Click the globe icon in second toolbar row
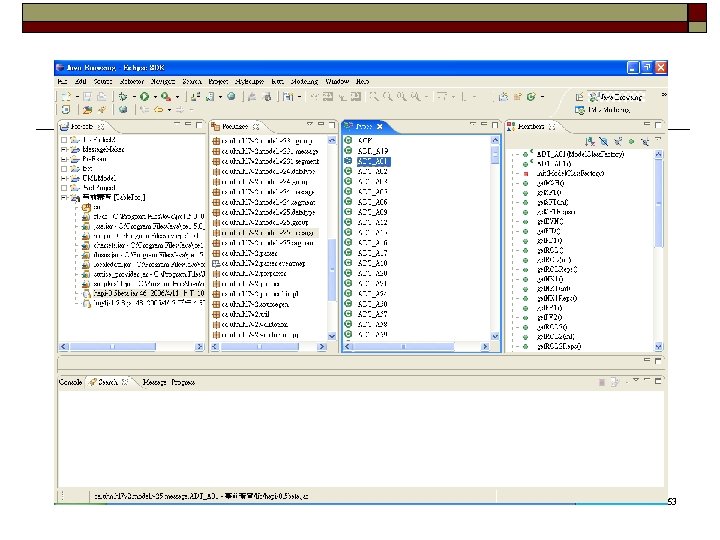Screen dimensions: 720x540 (x=123, y=110)
